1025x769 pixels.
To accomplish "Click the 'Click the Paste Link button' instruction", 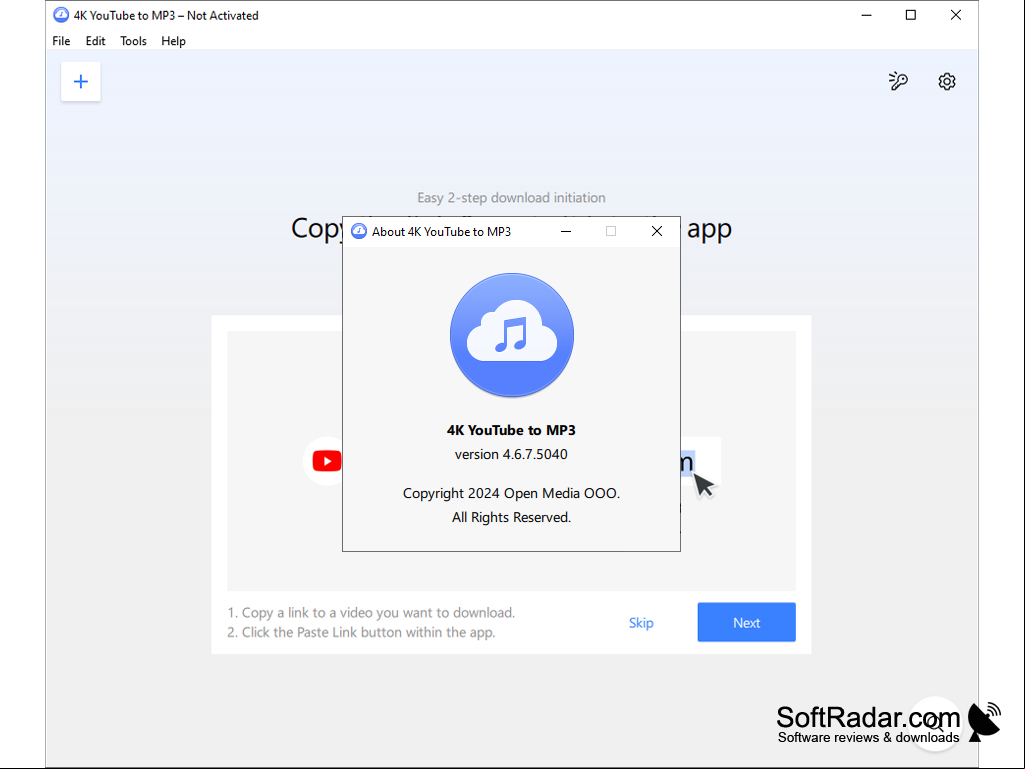I will click(x=361, y=632).
